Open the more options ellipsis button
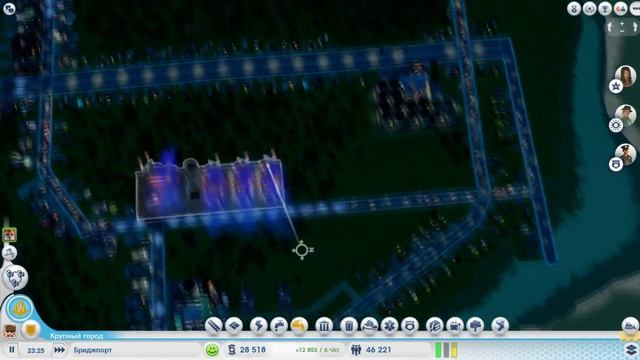Screen dimensions: 640x360 click(635, 9)
